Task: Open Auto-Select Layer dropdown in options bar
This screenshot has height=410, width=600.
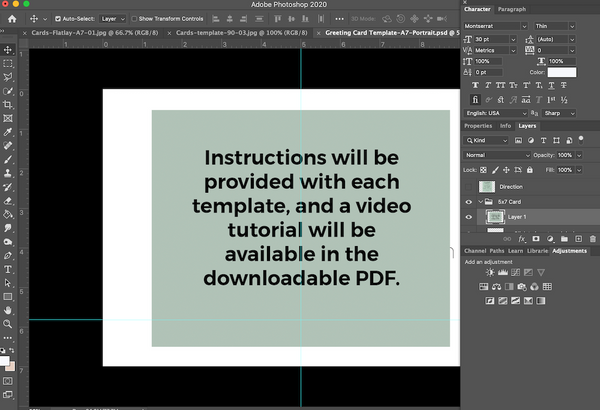Action: [x=113, y=19]
